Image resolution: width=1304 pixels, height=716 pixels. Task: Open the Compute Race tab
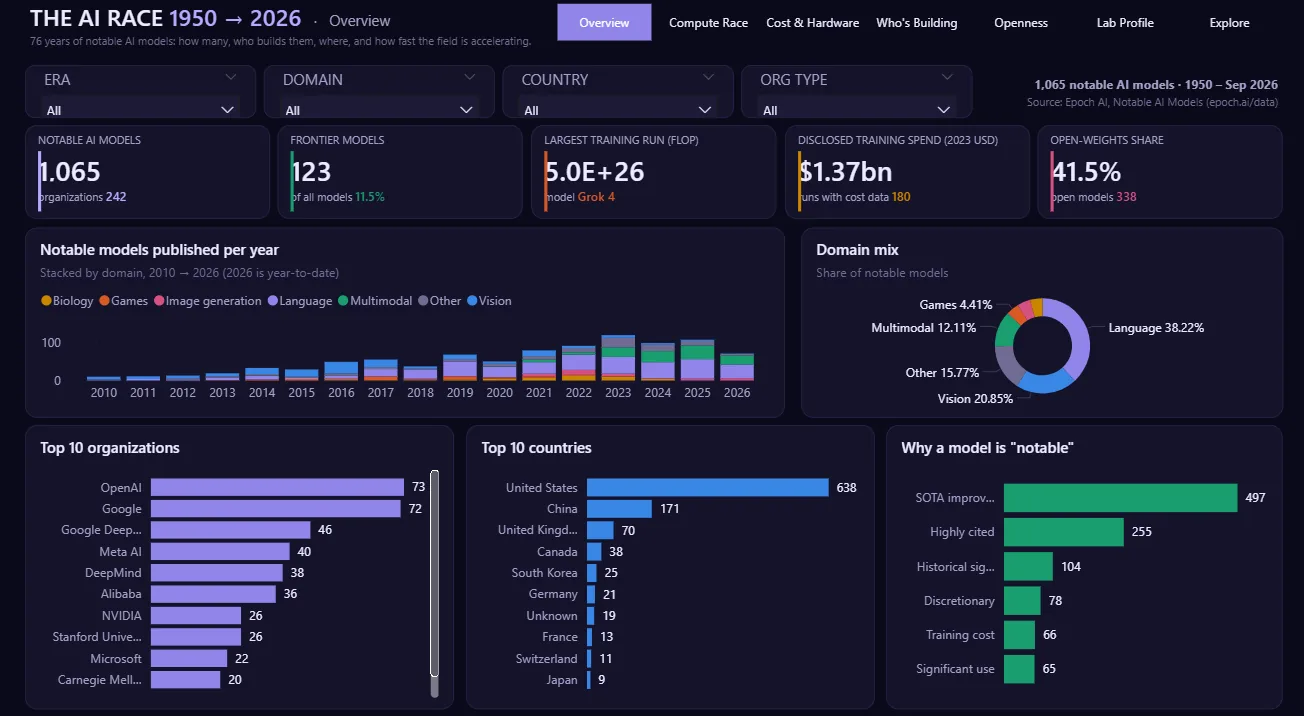pos(708,22)
